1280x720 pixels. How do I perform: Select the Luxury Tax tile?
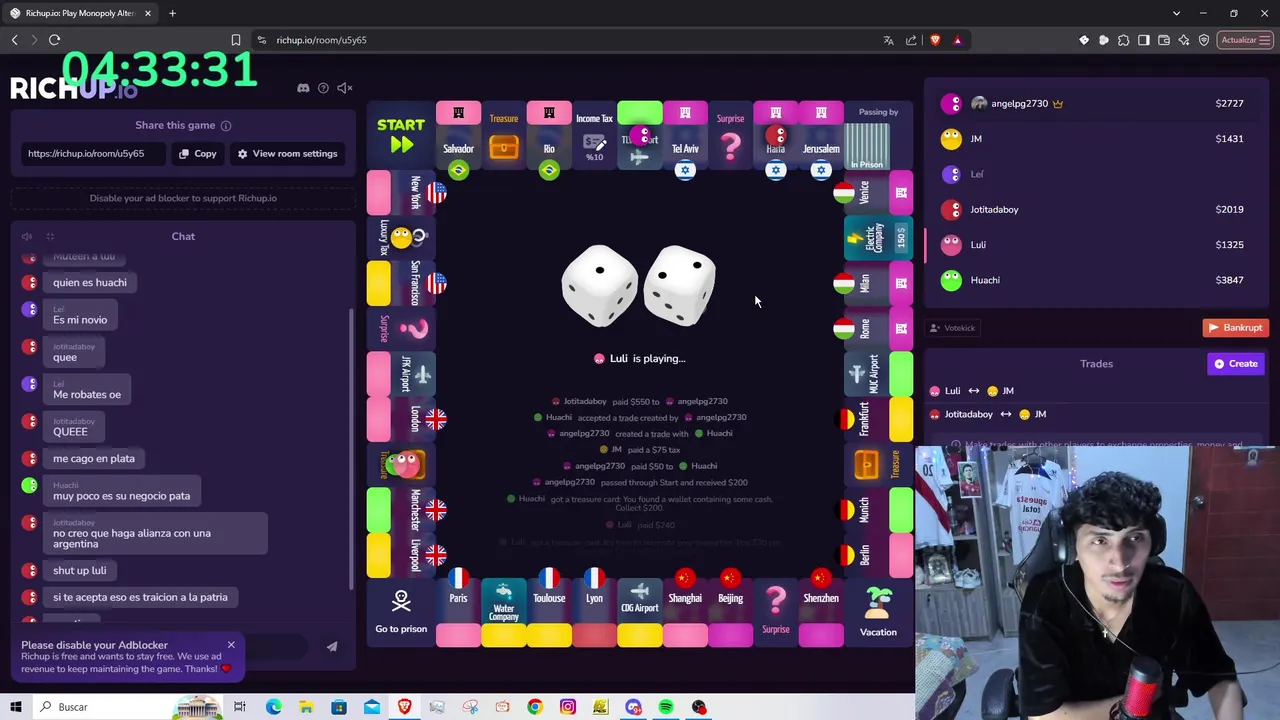point(401,238)
